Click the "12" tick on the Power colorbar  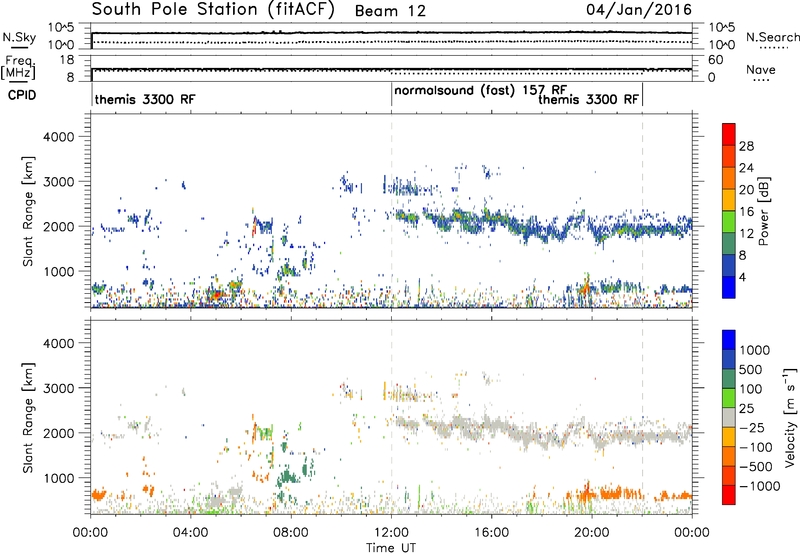(x=746, y=234)
